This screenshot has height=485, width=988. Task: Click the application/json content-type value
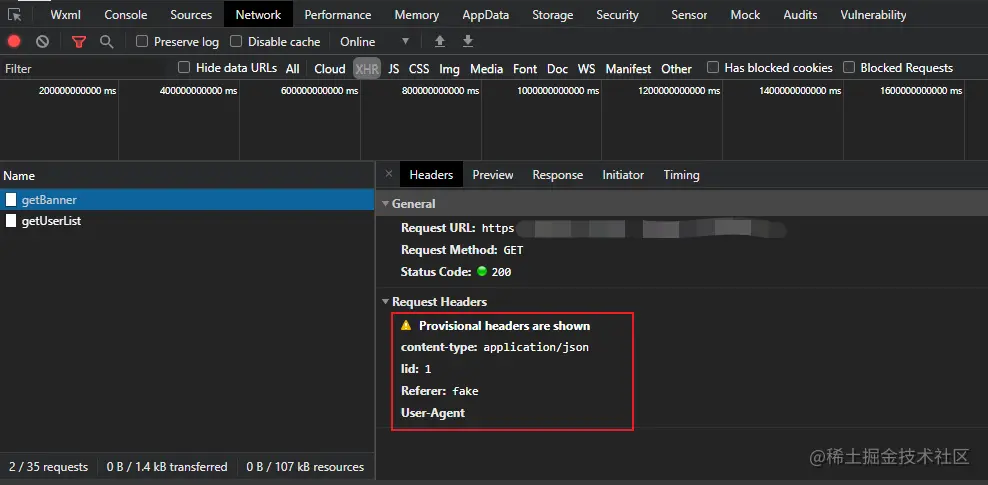point(536,347)
